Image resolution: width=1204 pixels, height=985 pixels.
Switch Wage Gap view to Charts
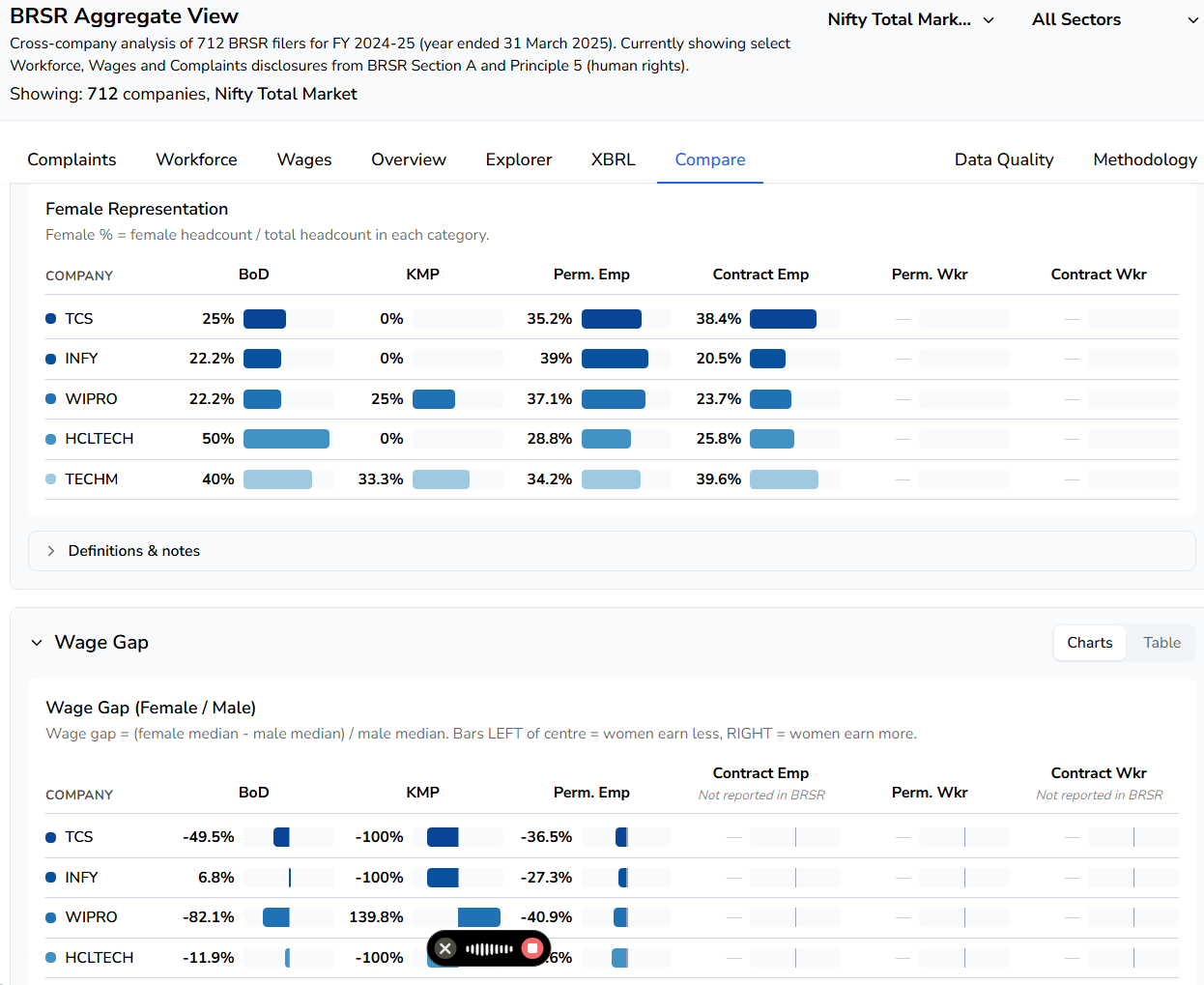point(1090,643)
